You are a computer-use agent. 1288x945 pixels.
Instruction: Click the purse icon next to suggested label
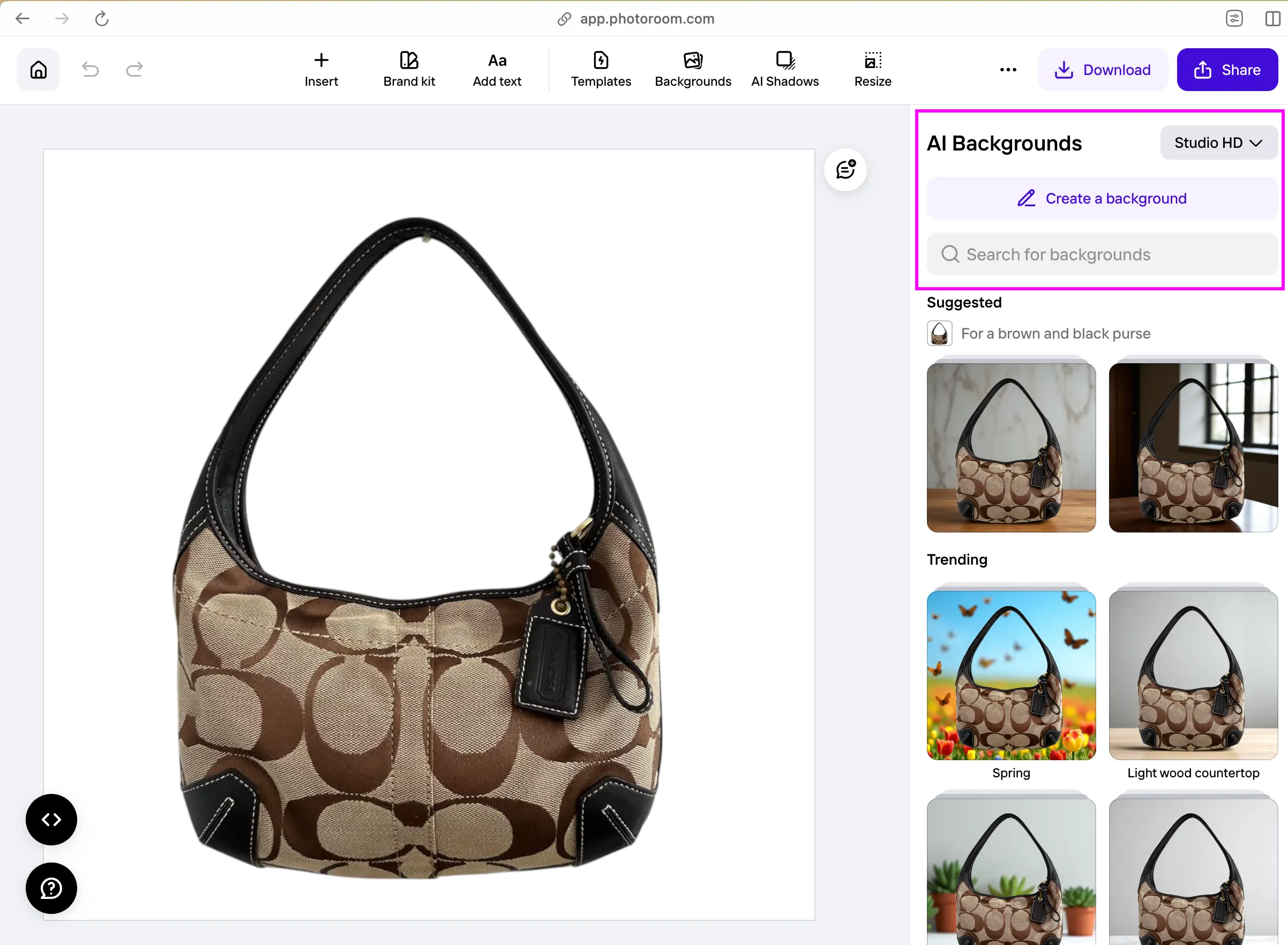[x=940, y=334]
